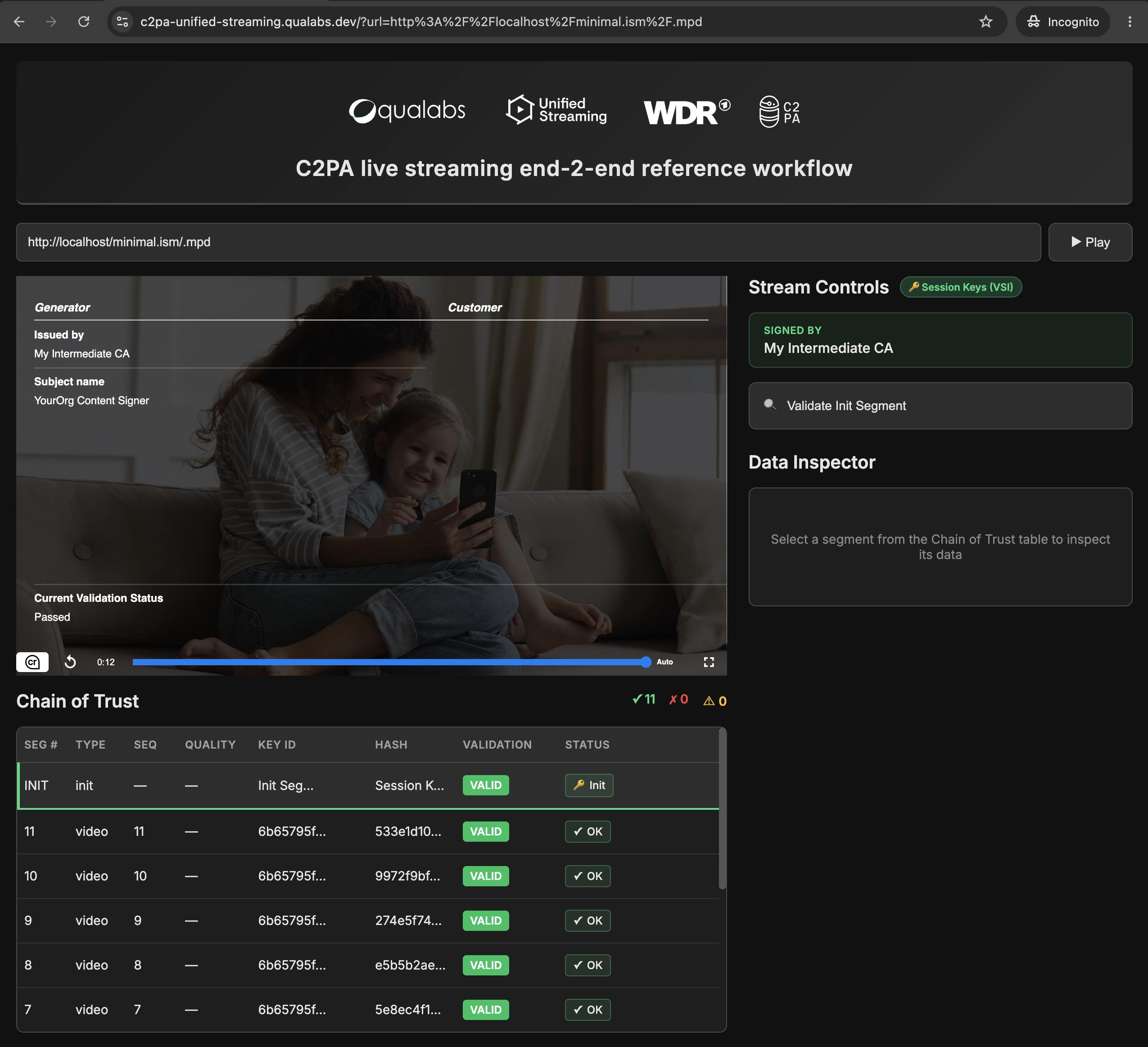Click the warning triangle count 0
The width and height of the screenshot is (1148, 1047).
pos(715,701)
